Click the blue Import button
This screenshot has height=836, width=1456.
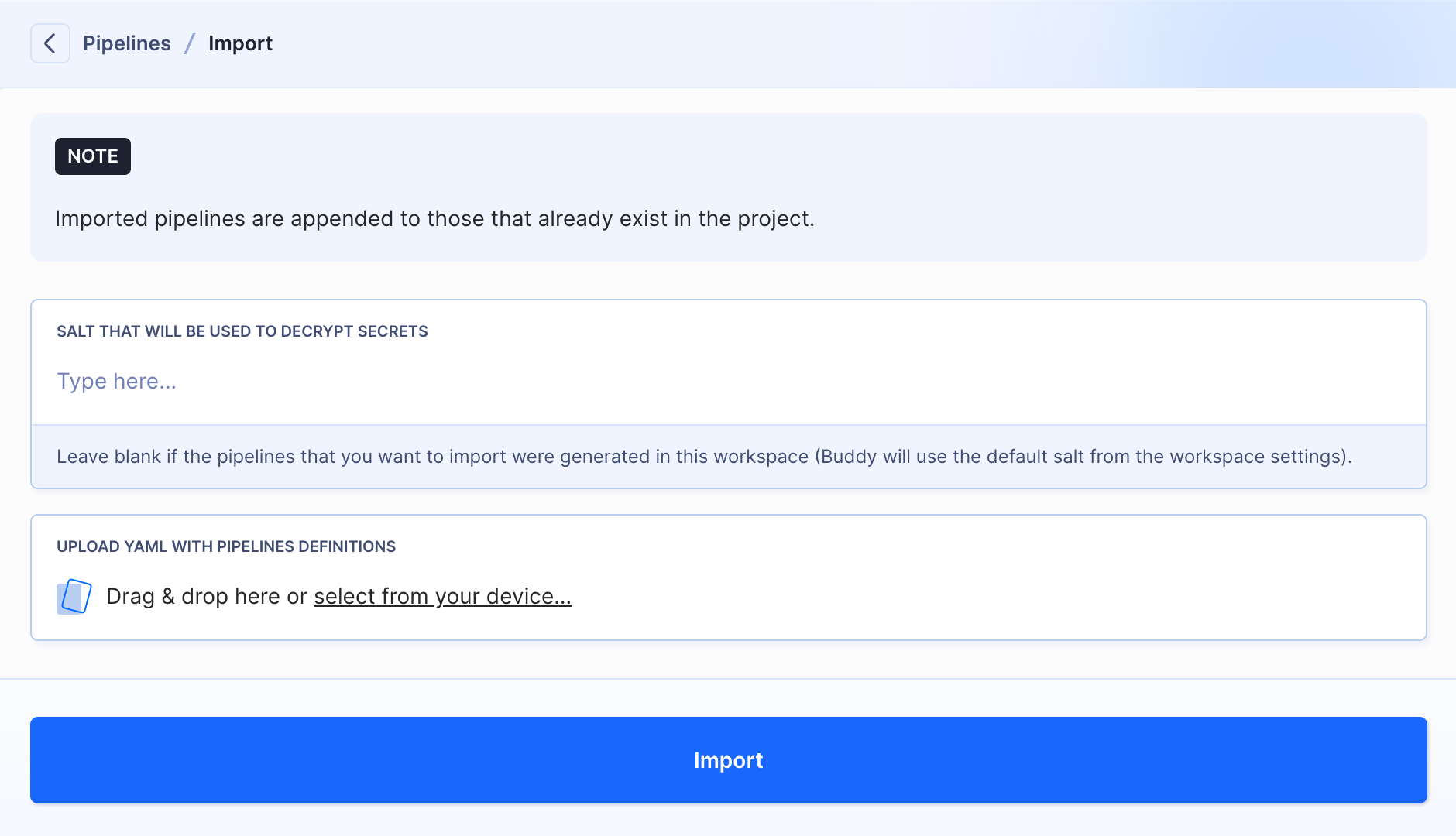coord(728,760)
